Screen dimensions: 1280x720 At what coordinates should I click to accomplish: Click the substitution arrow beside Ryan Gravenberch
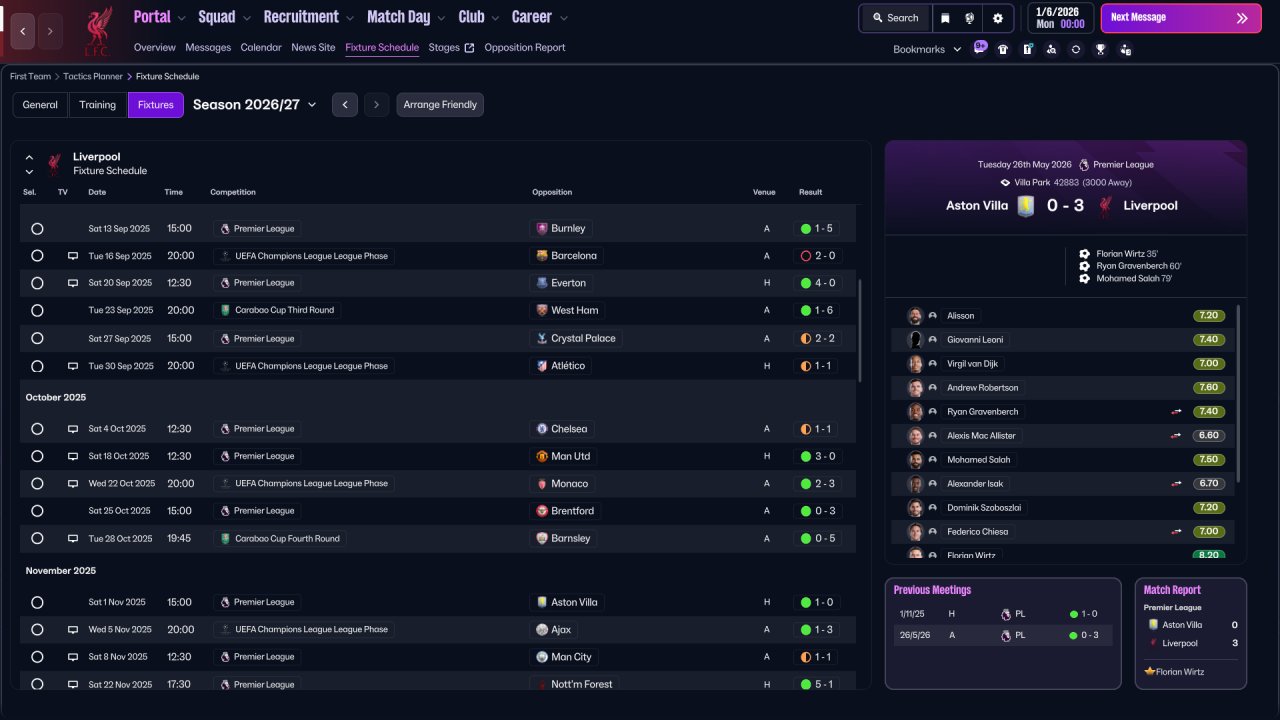point(1176,412)
